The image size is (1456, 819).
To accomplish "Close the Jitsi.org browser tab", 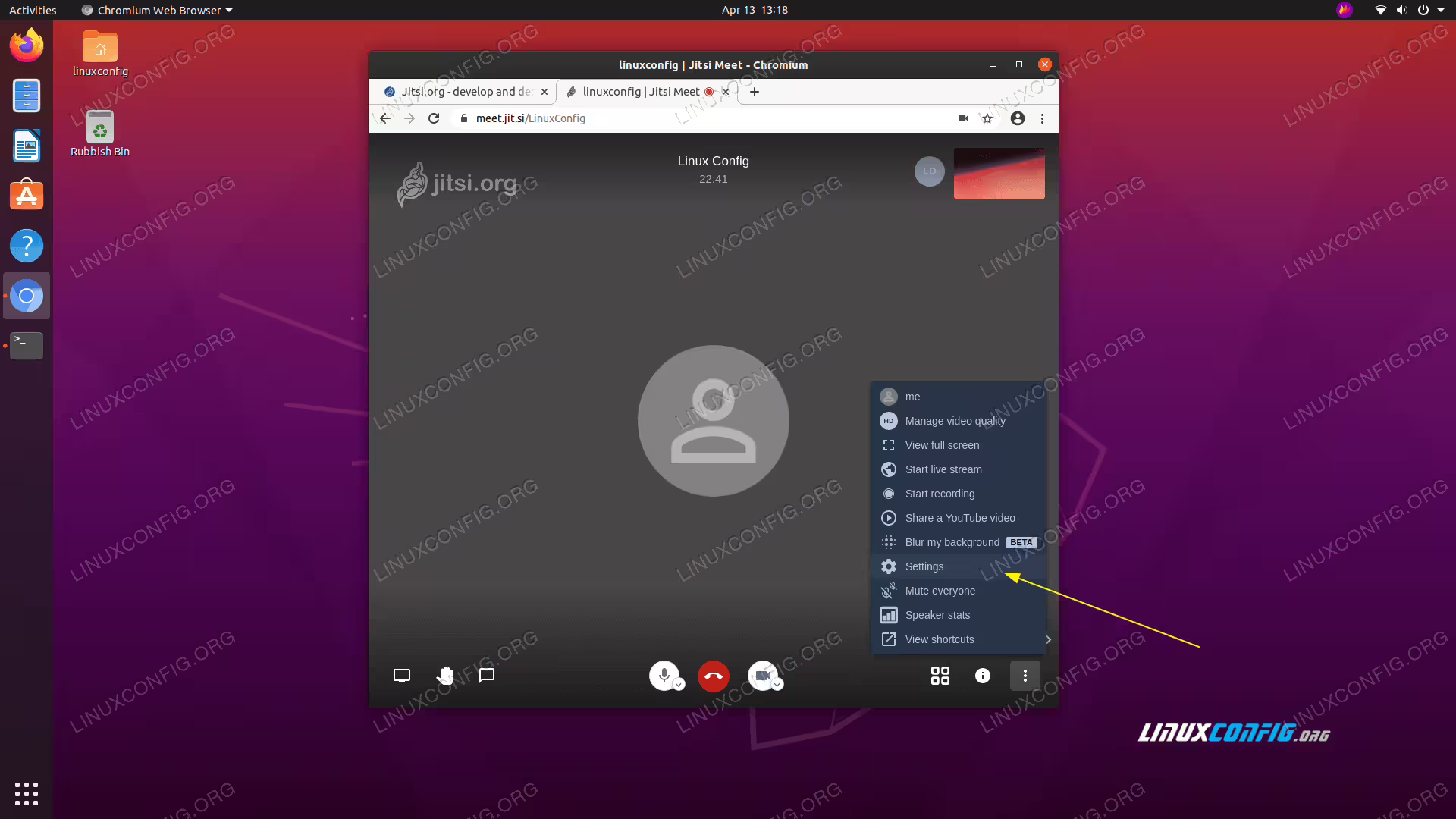I will pyautogui.click(x=544, y=92).
